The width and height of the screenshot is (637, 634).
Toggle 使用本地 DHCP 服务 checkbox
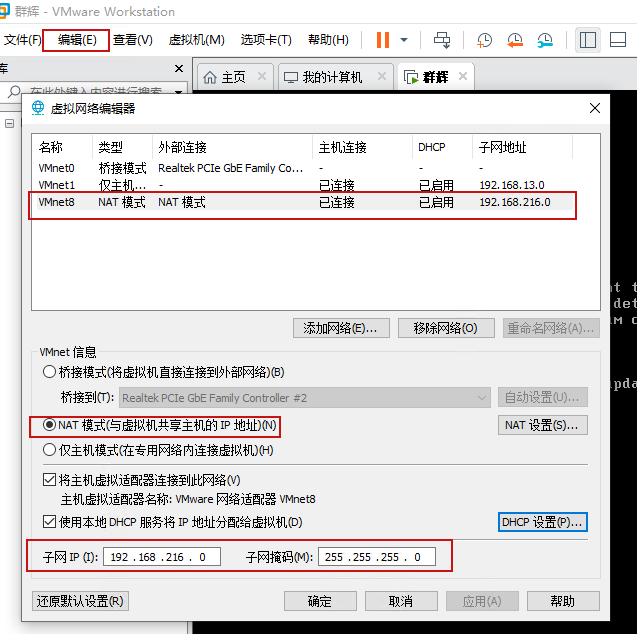tap(49, 521)
